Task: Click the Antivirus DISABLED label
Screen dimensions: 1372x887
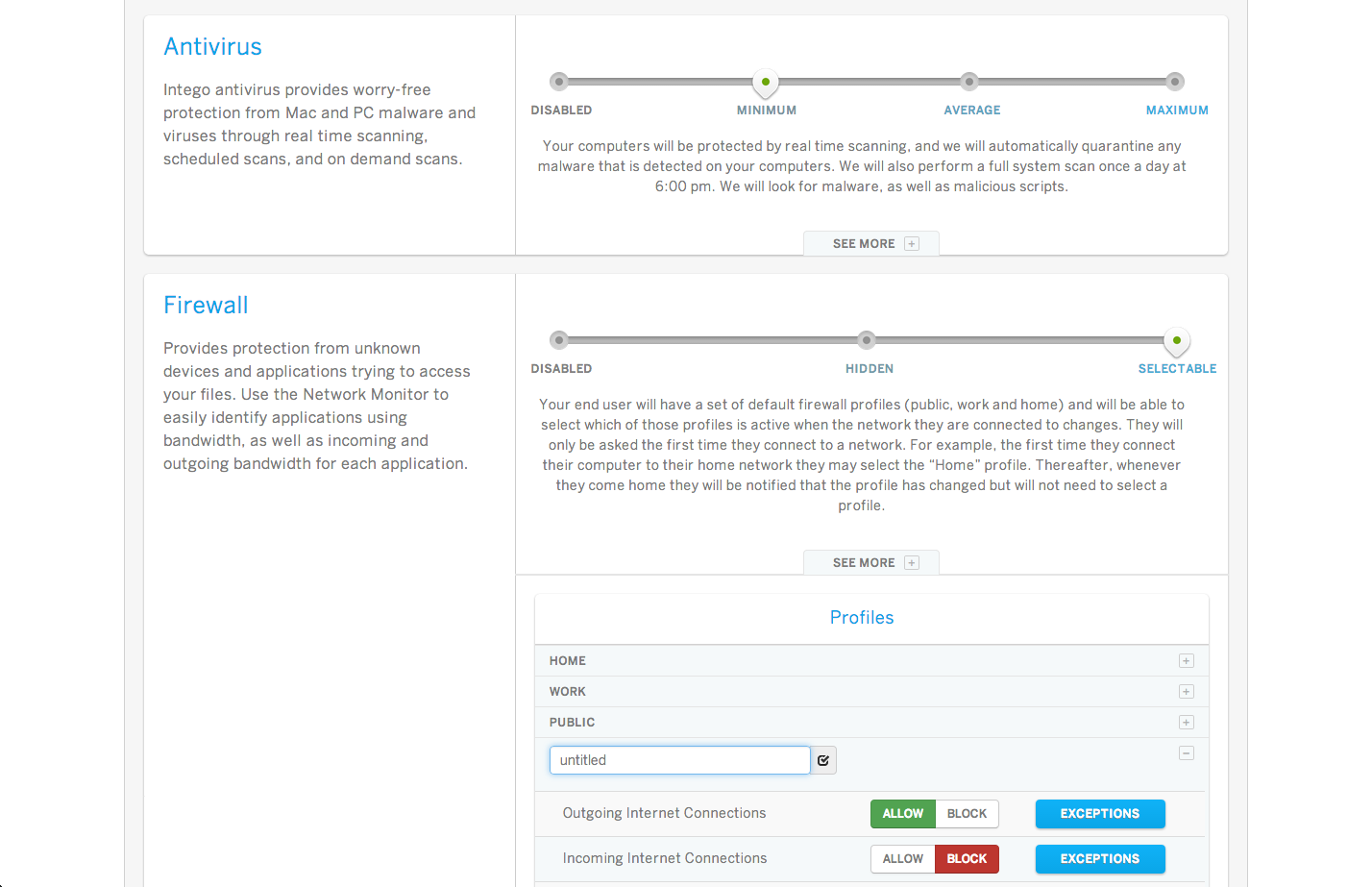Action: tap(561, 111)
